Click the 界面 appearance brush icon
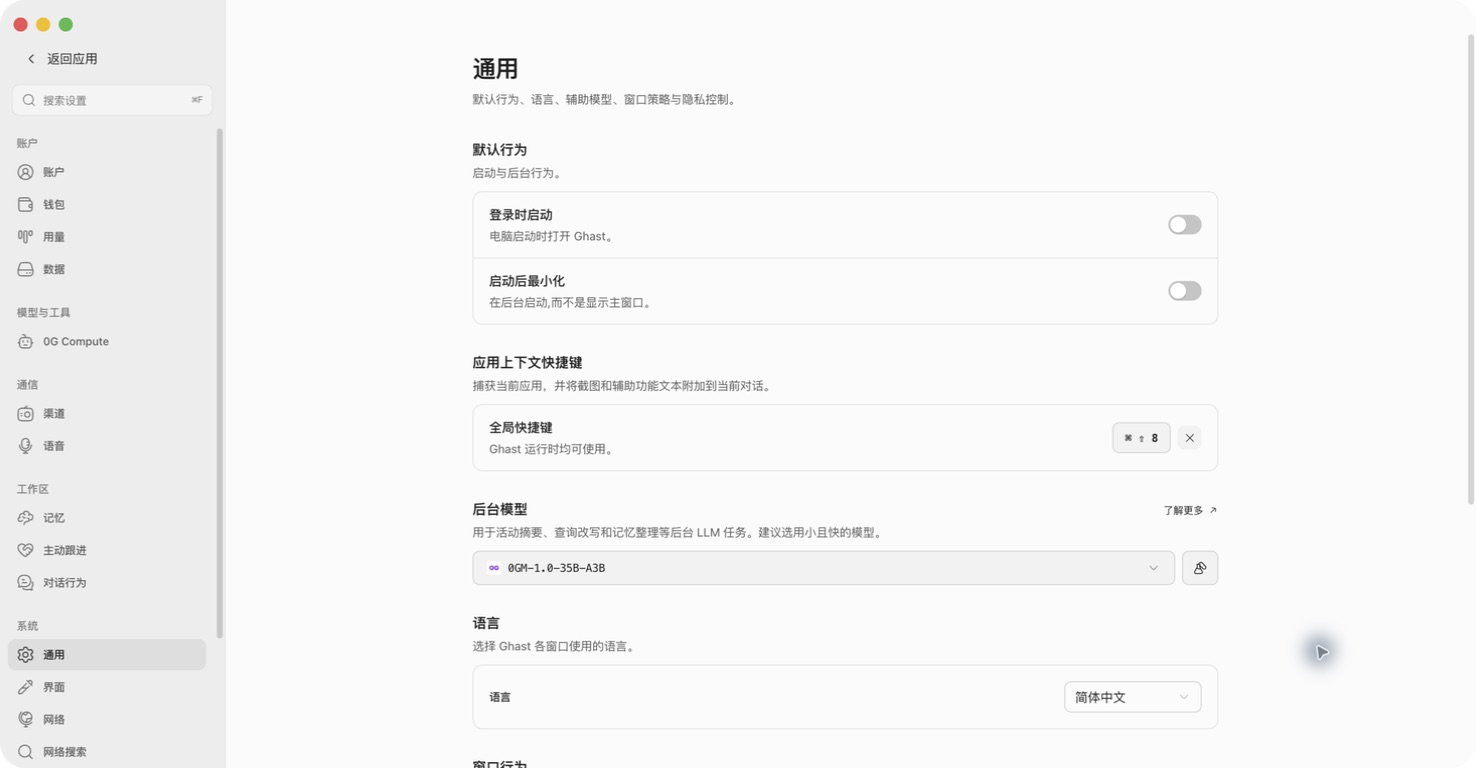 [26, 687]
